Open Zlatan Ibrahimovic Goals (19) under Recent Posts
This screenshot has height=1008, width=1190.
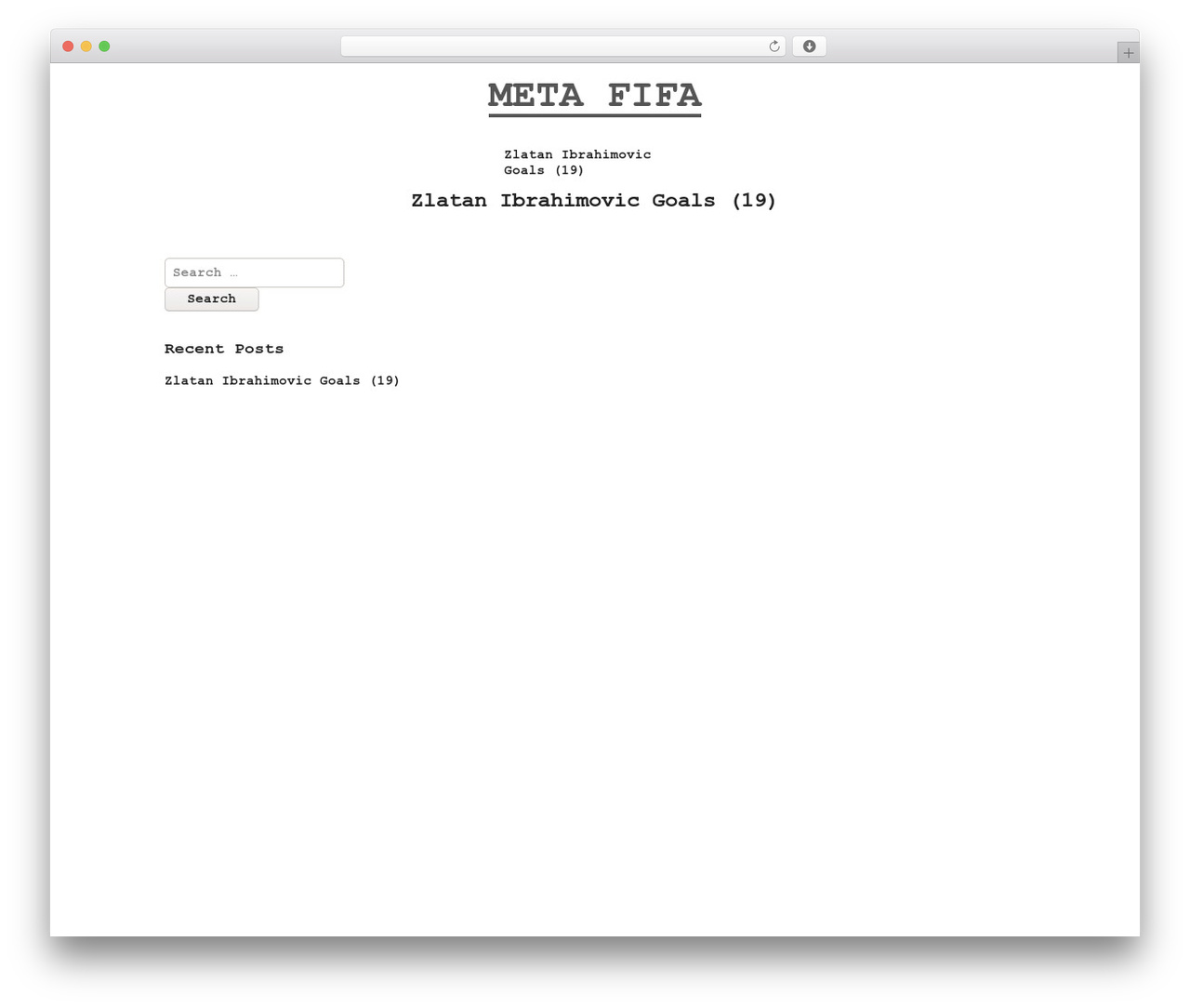pyautogui.click(x=282, y=380)
